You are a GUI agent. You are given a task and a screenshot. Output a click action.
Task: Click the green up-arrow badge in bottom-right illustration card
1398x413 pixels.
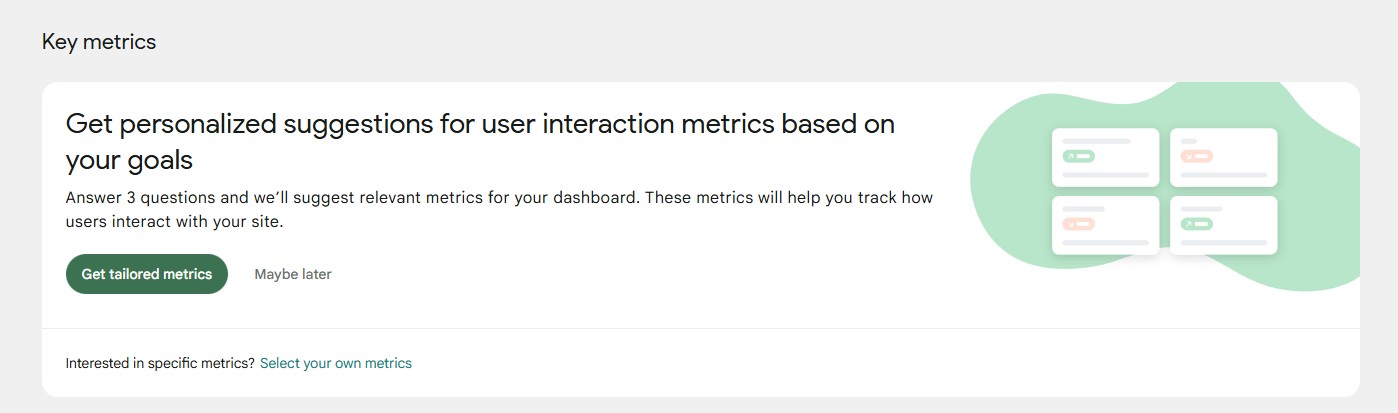pos(1196,224)
